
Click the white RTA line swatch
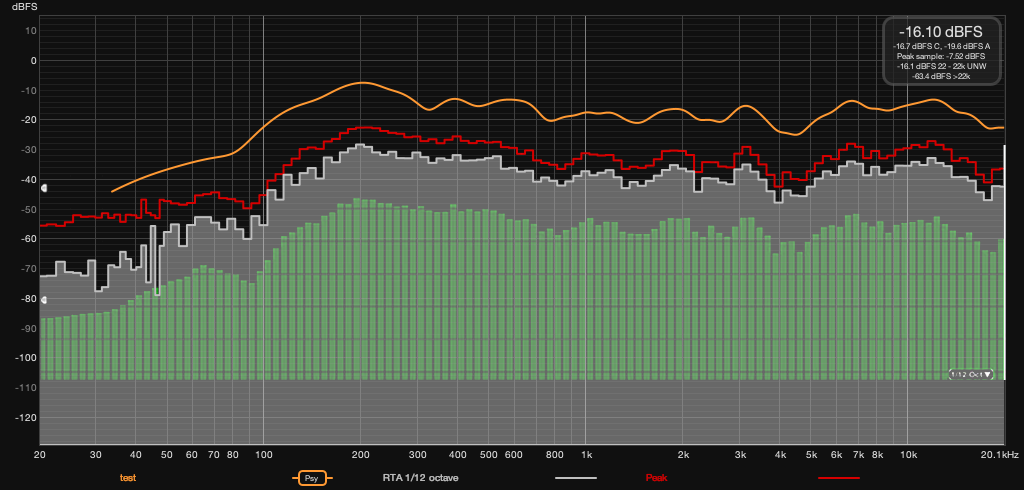(x=575, y=478)
